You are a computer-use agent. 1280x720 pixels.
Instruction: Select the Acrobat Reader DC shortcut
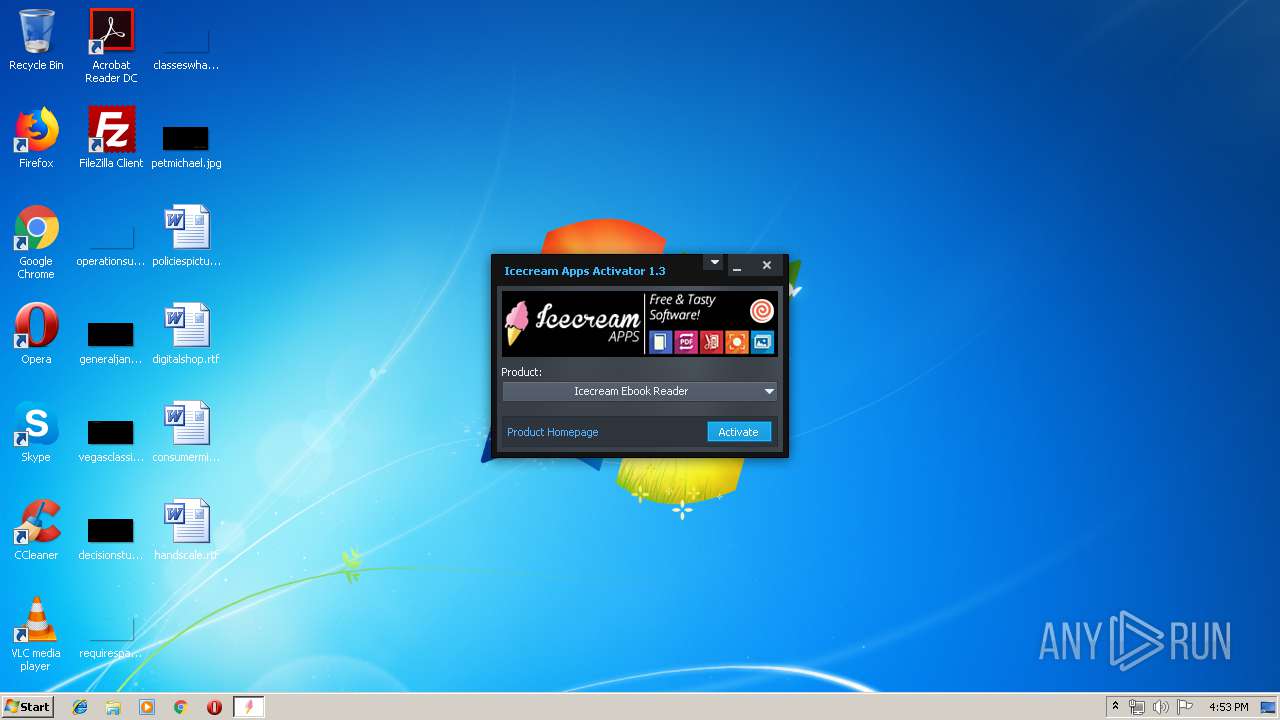(111, 46)
